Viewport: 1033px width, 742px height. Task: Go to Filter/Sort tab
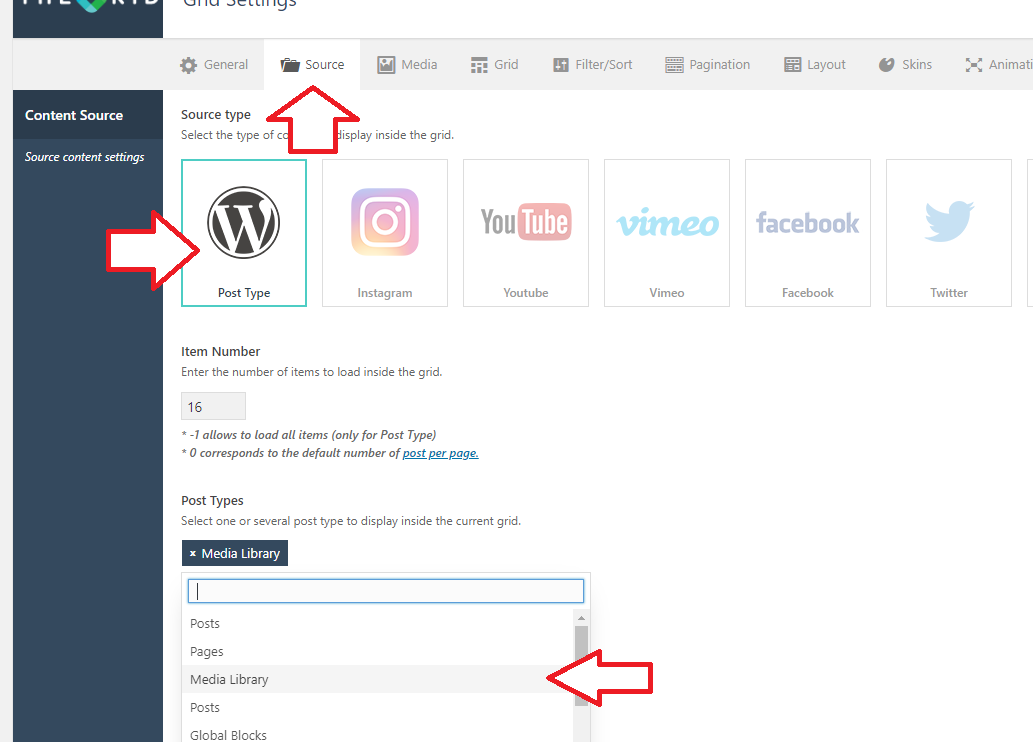pyautogui.click(x=592, y=65)
